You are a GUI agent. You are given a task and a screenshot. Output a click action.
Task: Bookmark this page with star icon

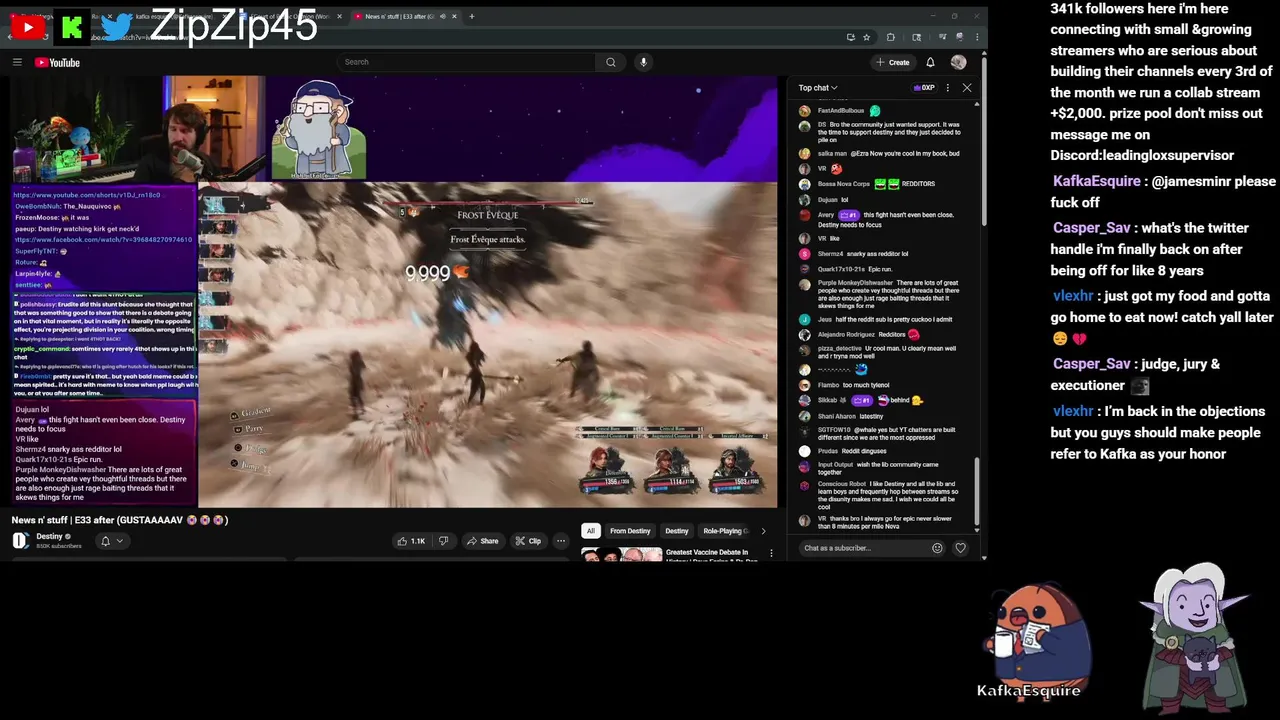click(866, 37)
